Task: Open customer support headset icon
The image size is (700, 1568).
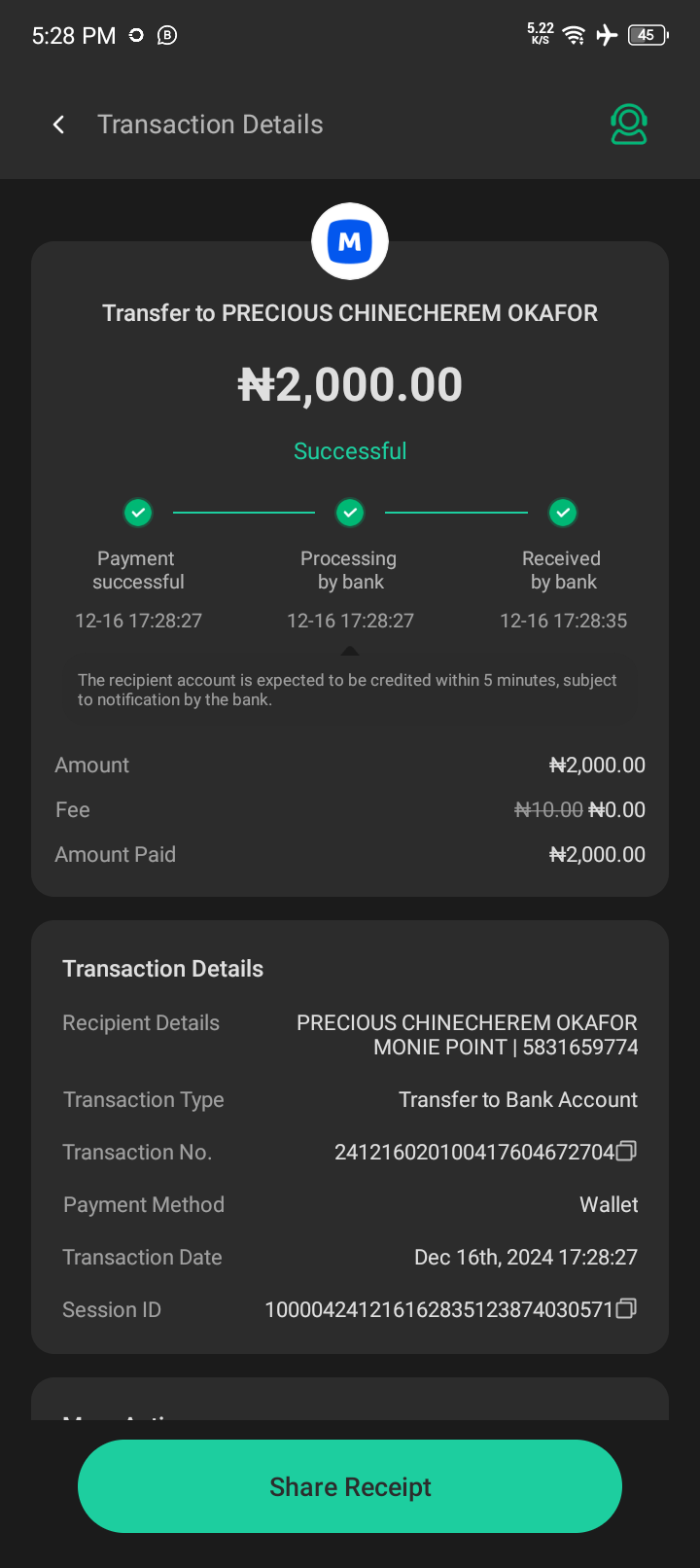Action: point(629,125)
